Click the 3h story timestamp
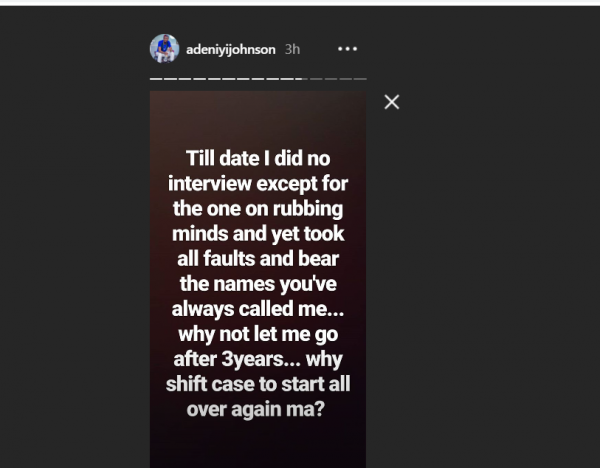Image resolution: width=600 pixels, height=468 pixels. 292,49
